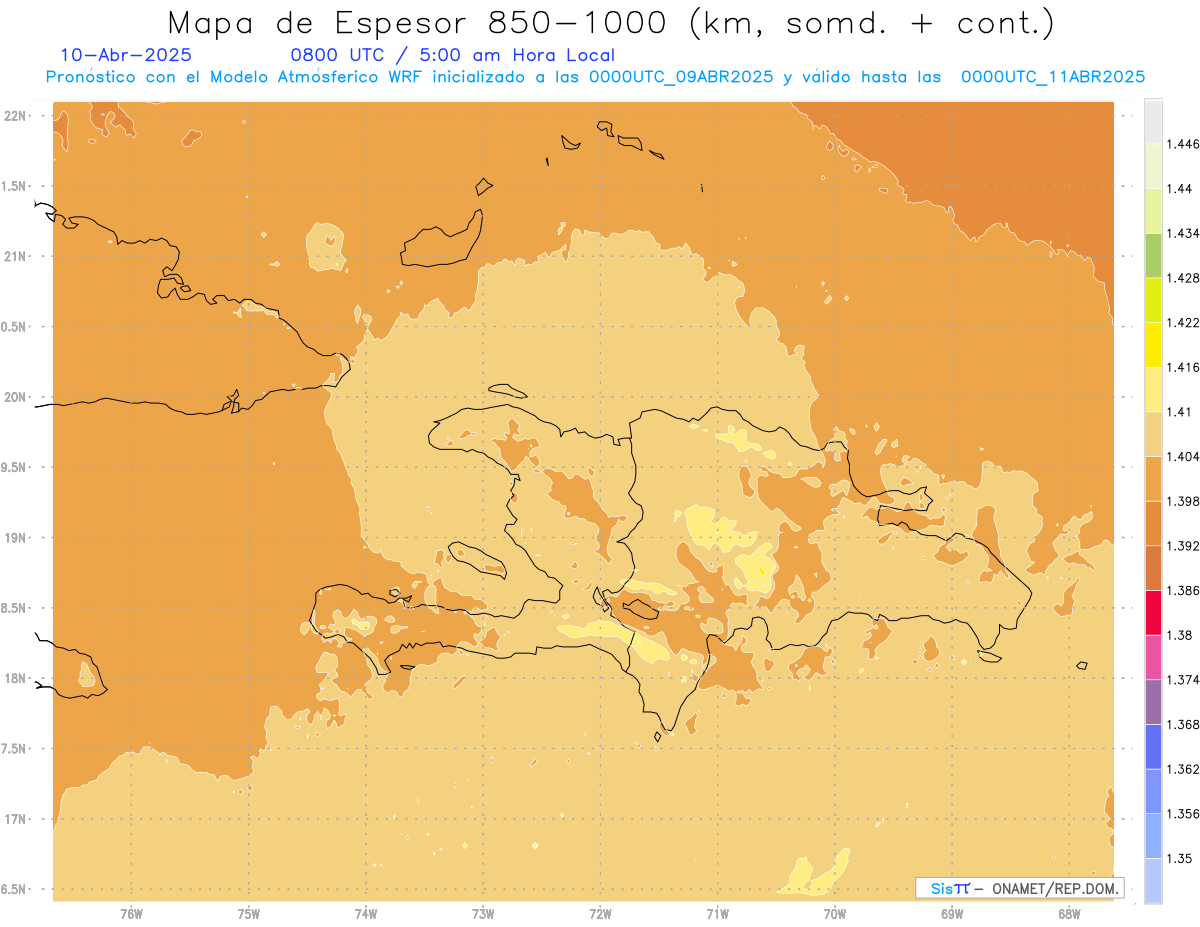Click the legend value '1.404'
This screenshot has width=1200, height=927.
pyautogui.click(x=1182, y=457)
